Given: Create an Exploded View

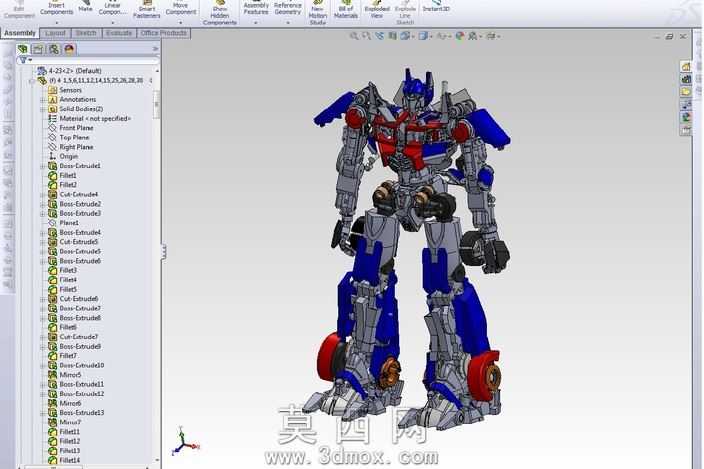Looking at the screenshot, I should [x=377, y=10].
